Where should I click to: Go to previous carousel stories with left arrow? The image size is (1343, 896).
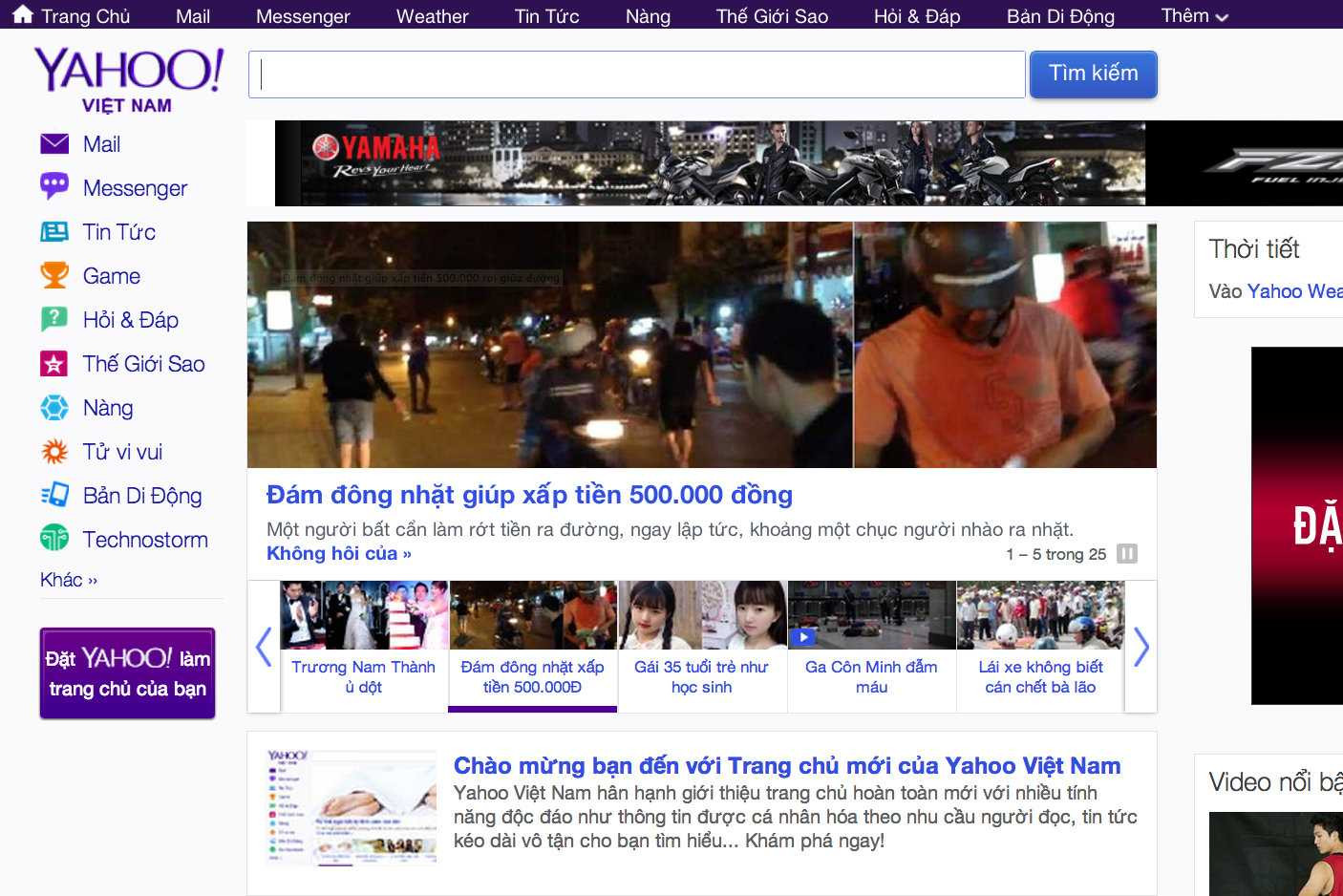tap(264, 647)
